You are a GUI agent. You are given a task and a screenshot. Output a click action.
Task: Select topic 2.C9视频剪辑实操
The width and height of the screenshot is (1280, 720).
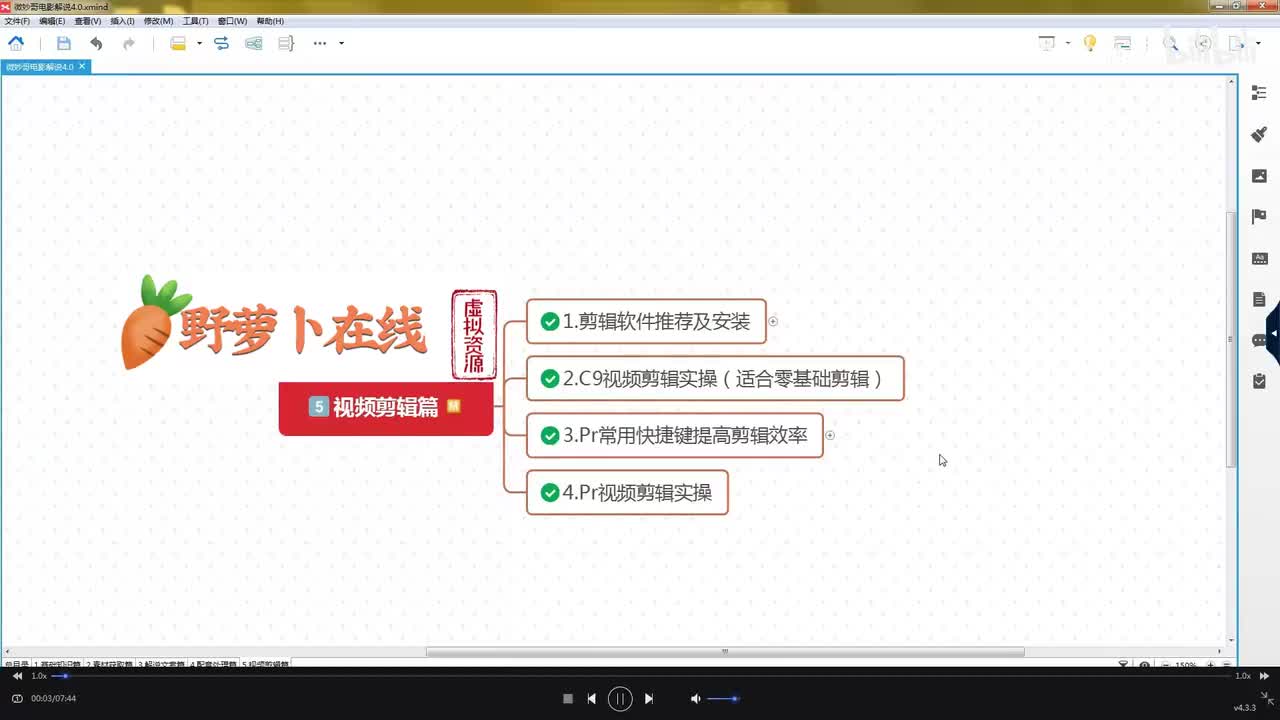click(715, 378)
